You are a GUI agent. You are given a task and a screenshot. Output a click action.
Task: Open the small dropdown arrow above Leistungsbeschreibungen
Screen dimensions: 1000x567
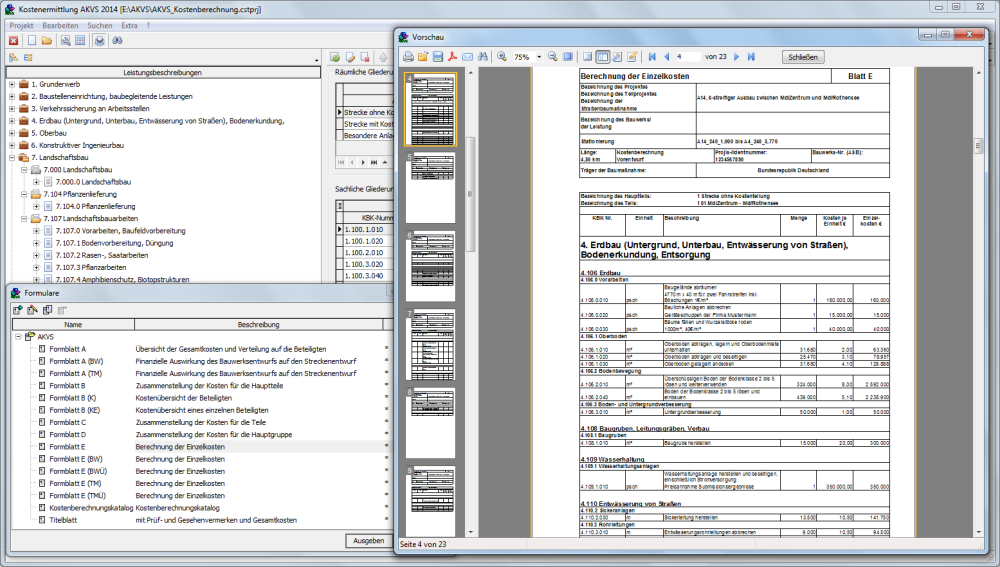pyautogui.click(x=316, y=60)
